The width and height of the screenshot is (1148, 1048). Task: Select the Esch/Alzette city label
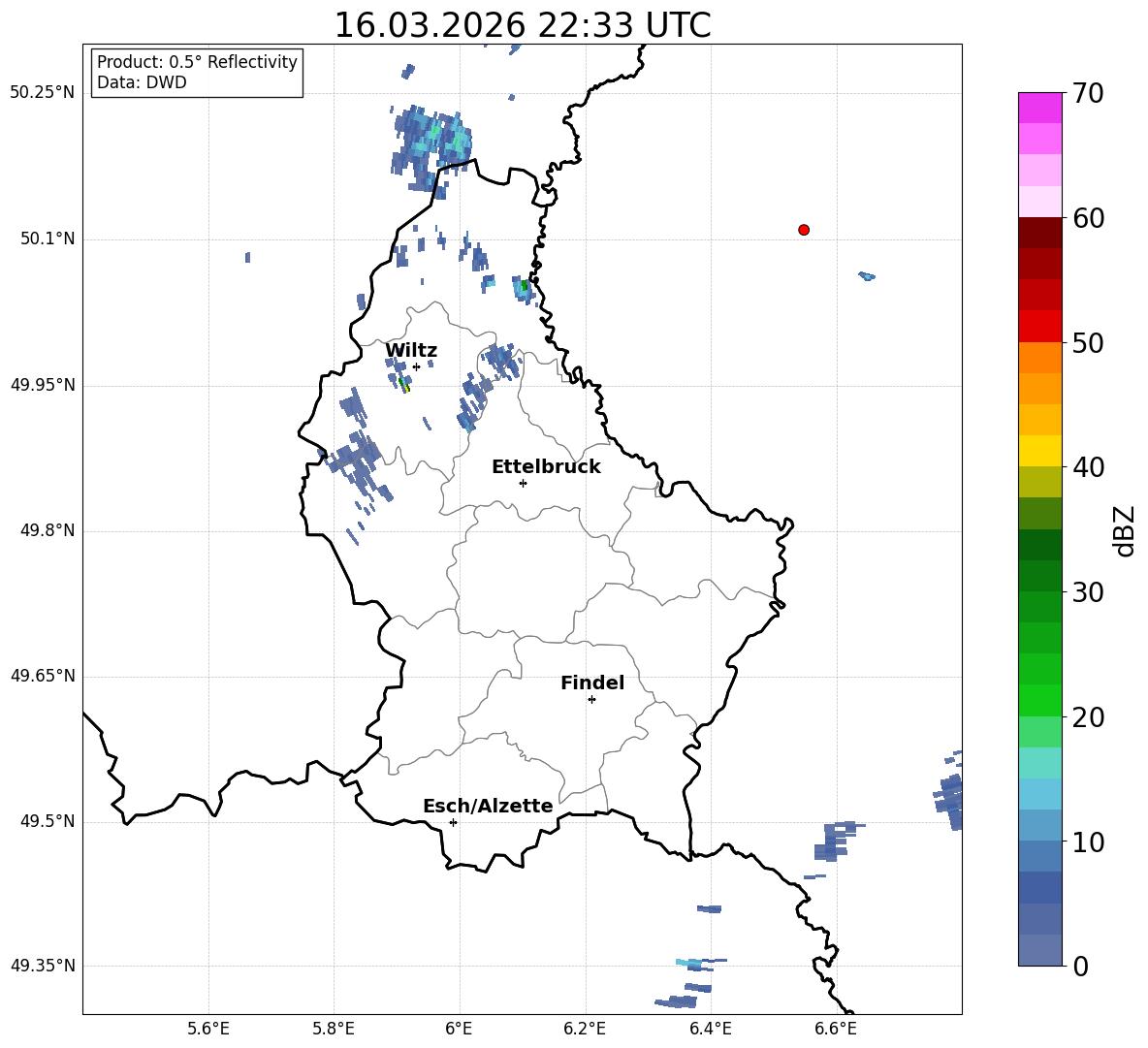click(488, 806)
